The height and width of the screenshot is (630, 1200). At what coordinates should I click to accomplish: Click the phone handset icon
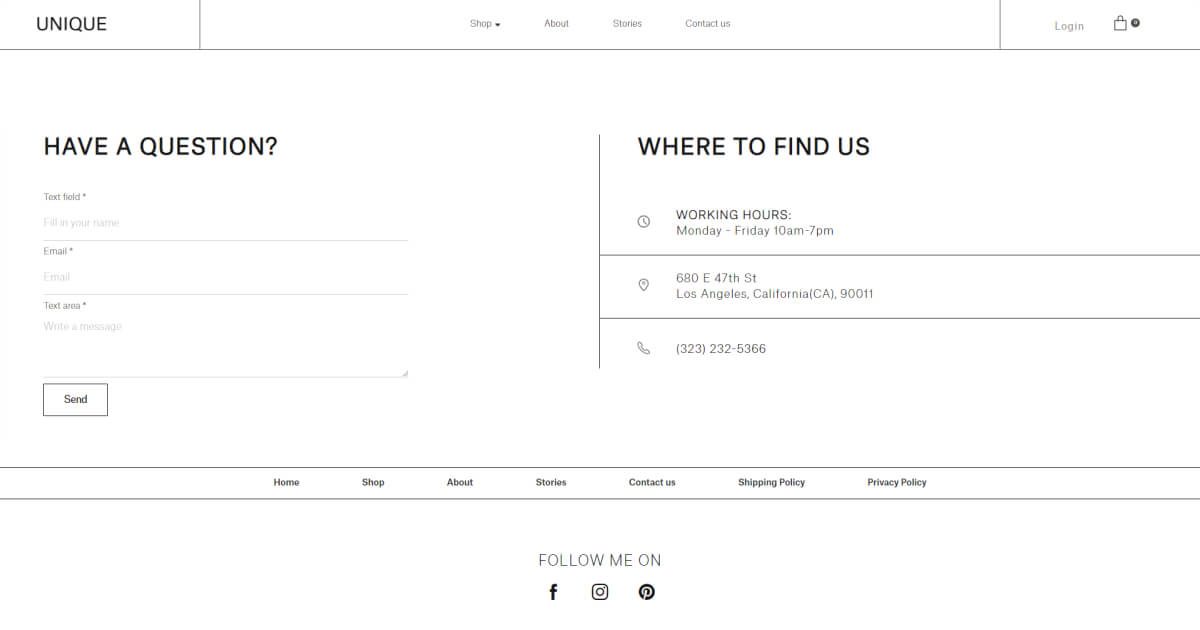click(x=644, y=349)
